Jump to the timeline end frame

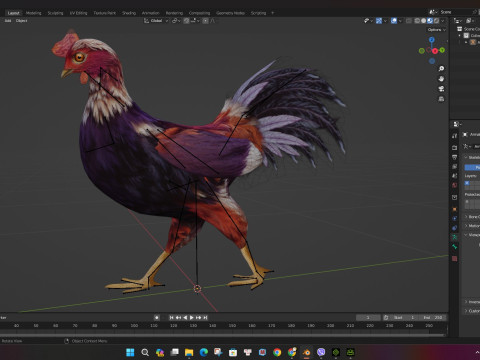click(205, 318)
